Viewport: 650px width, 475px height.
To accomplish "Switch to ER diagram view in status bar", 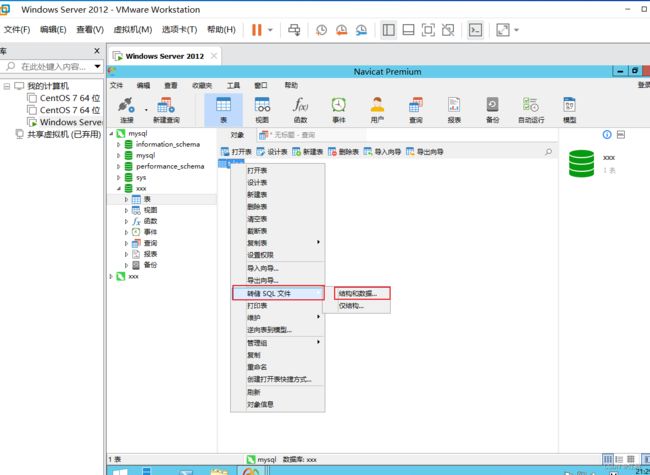I will click(631, 459).
